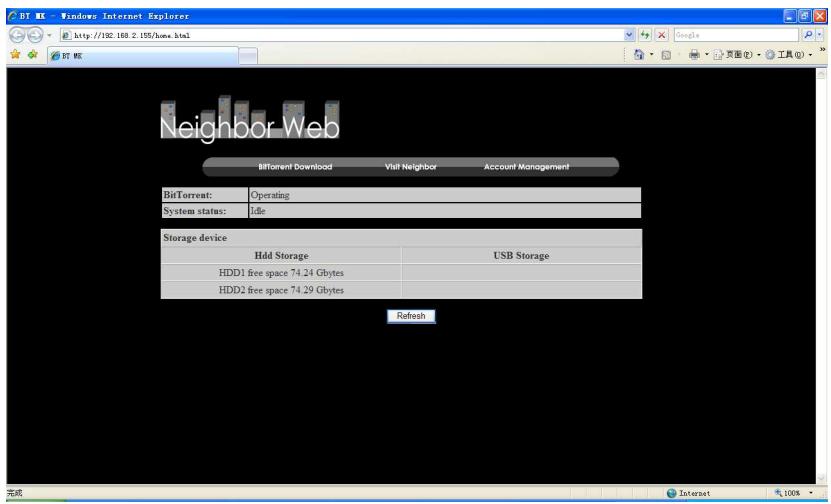Show more toolbar items via chevron

[x=822, y=50]
